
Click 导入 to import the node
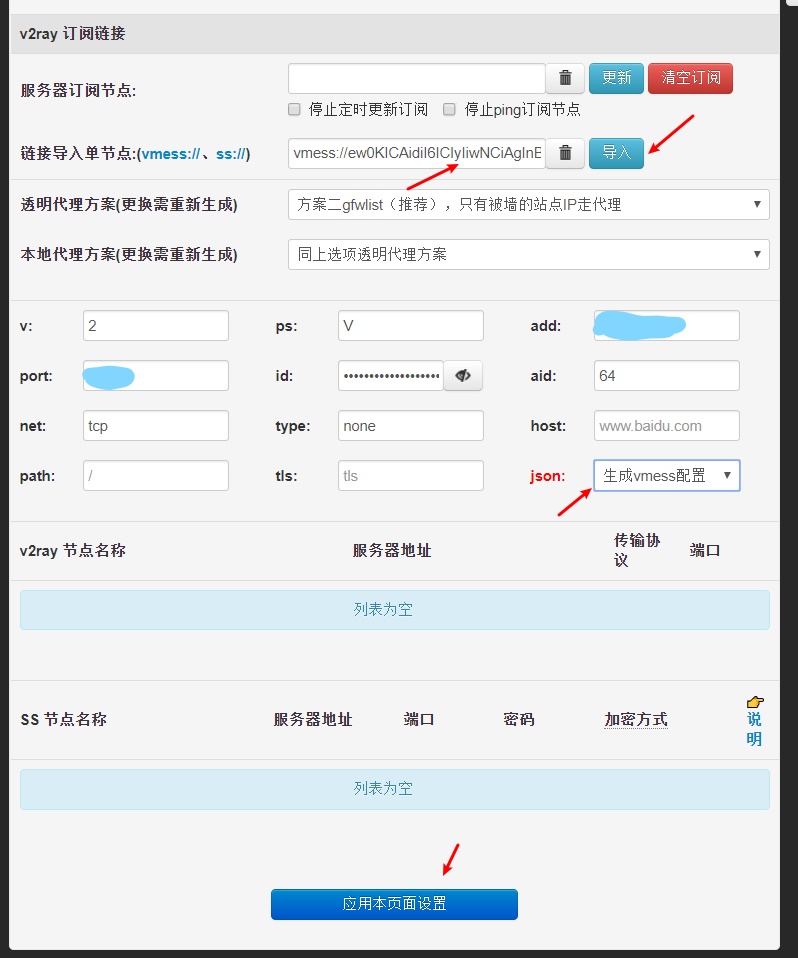[x=616, y=153]
